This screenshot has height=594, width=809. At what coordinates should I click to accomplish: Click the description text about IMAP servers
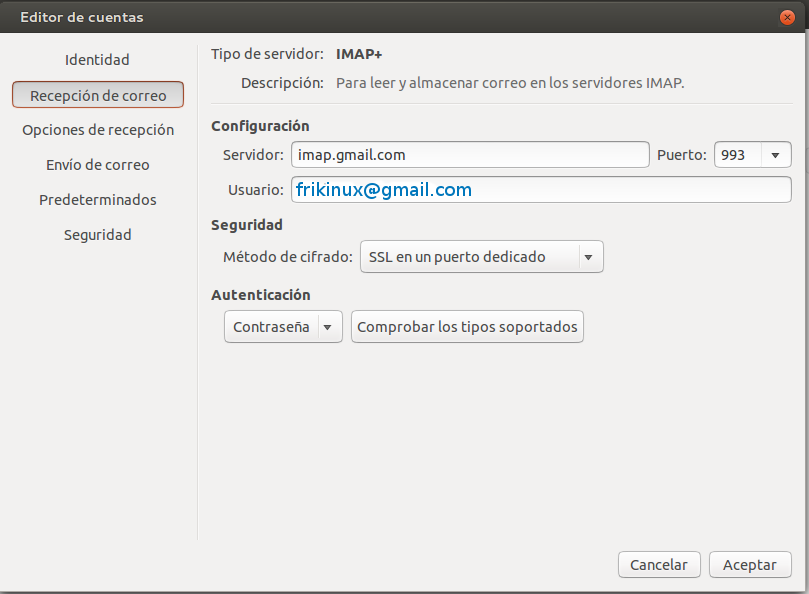click(x=510, y=83)
